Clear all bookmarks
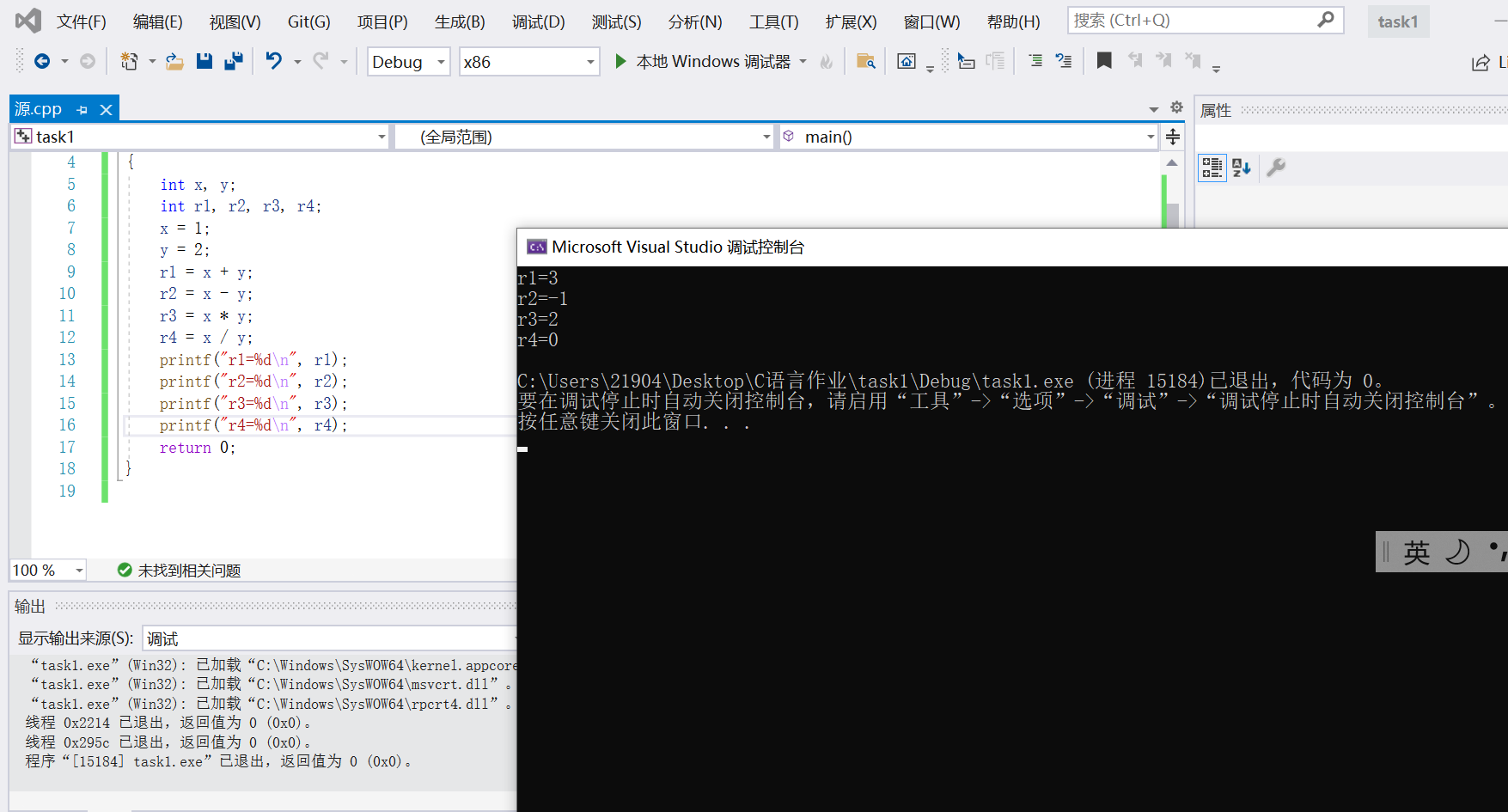 [1193, 61]
